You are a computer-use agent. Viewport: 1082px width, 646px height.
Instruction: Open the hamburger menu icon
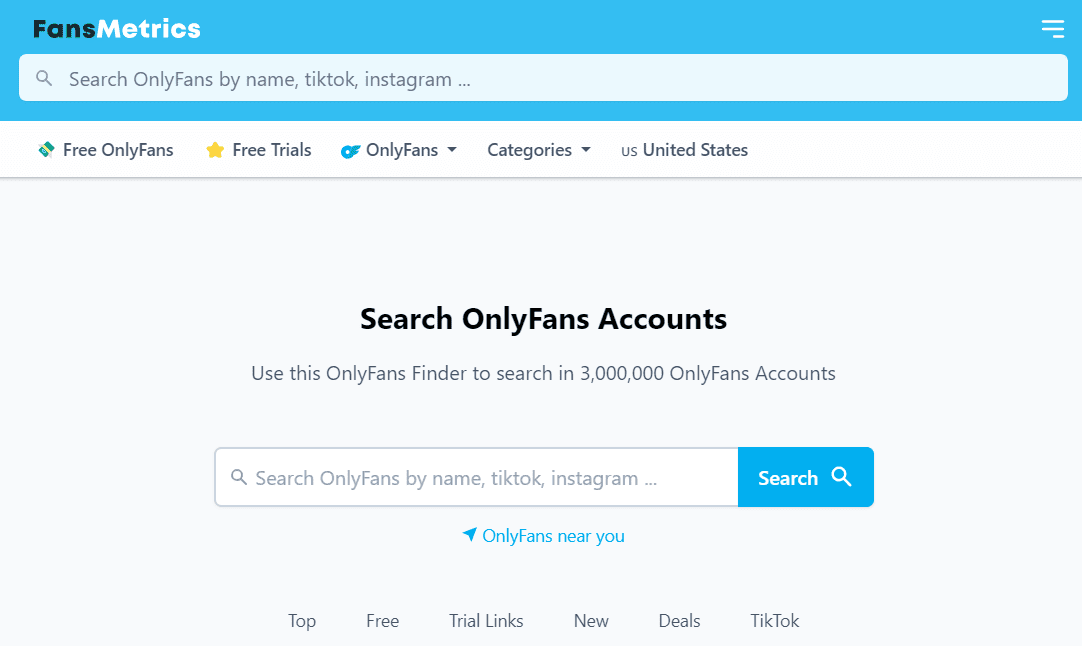pyautogui.click(x=1052, y=29)
